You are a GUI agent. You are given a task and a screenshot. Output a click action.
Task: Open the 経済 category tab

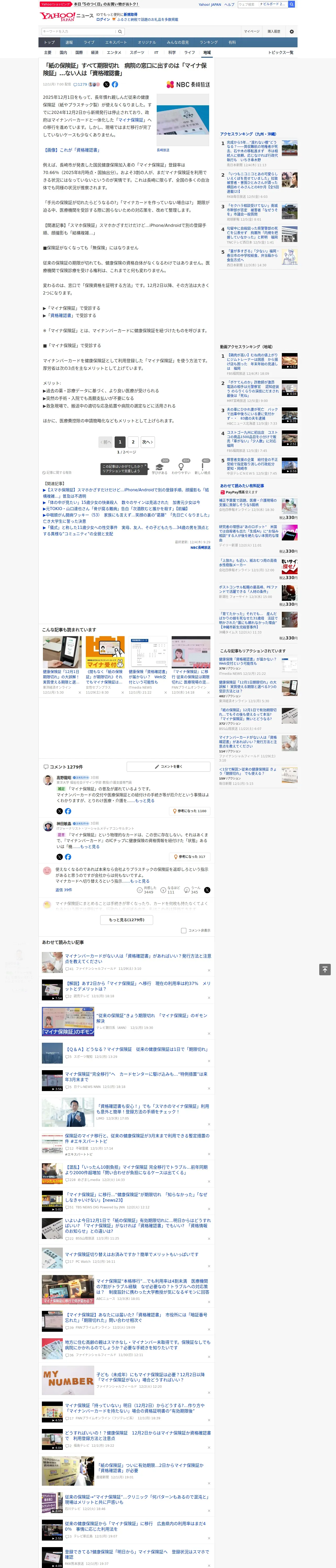(94, 52)
